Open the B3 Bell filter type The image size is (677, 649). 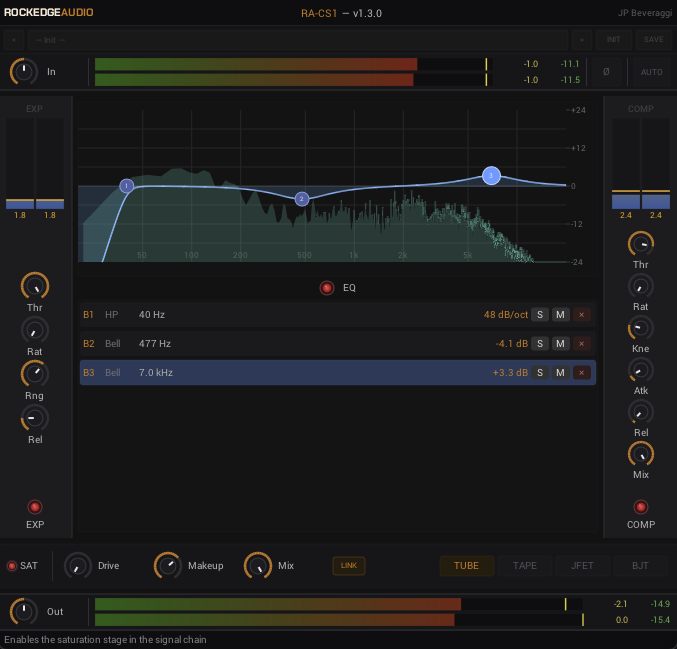click(x=113, y=373)
